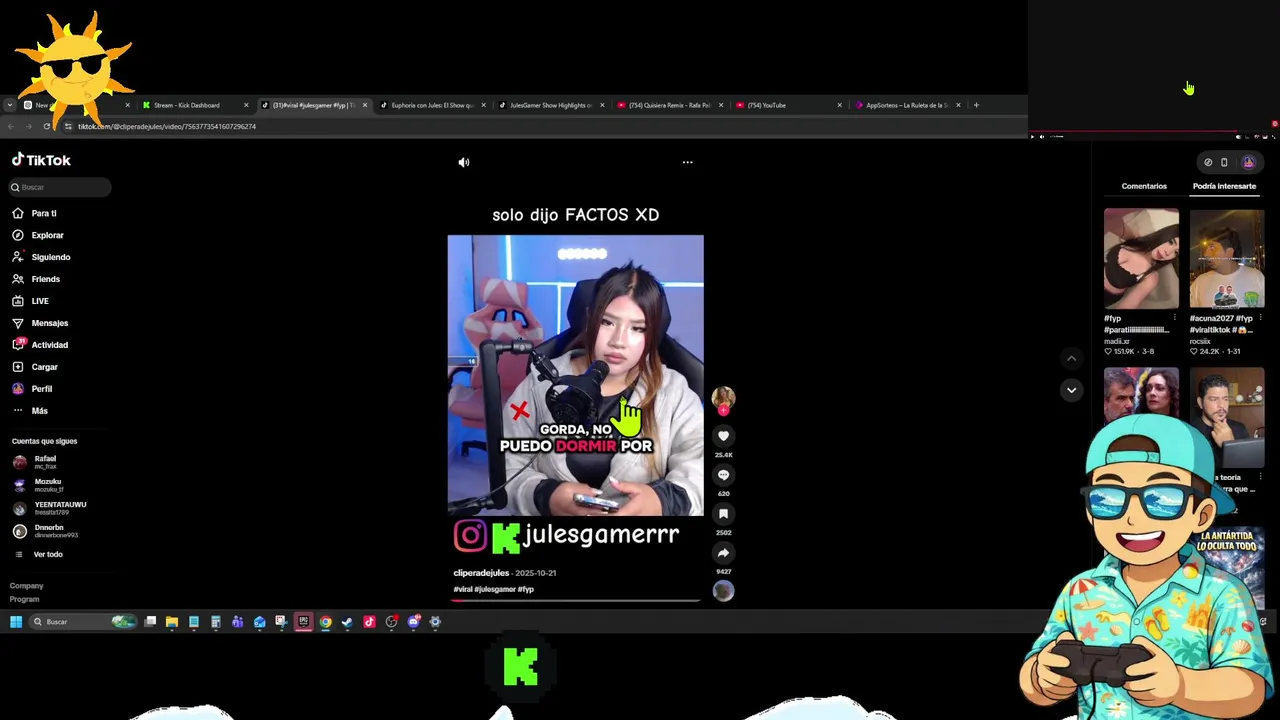Save video with the bookmark icon
Image resolution: width=1280 pixels, height=720 pixels.
tap(723, 514)
